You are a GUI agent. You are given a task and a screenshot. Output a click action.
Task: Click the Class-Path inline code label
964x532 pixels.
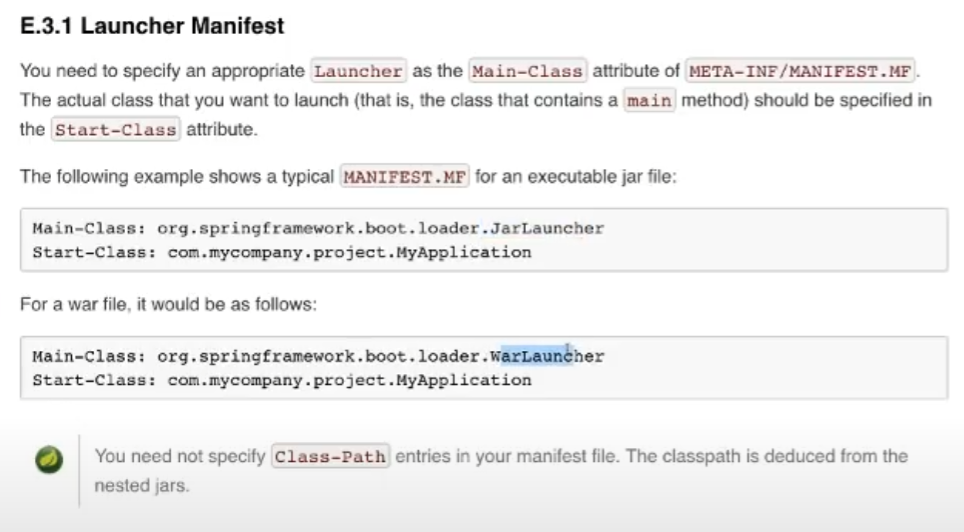330,456
